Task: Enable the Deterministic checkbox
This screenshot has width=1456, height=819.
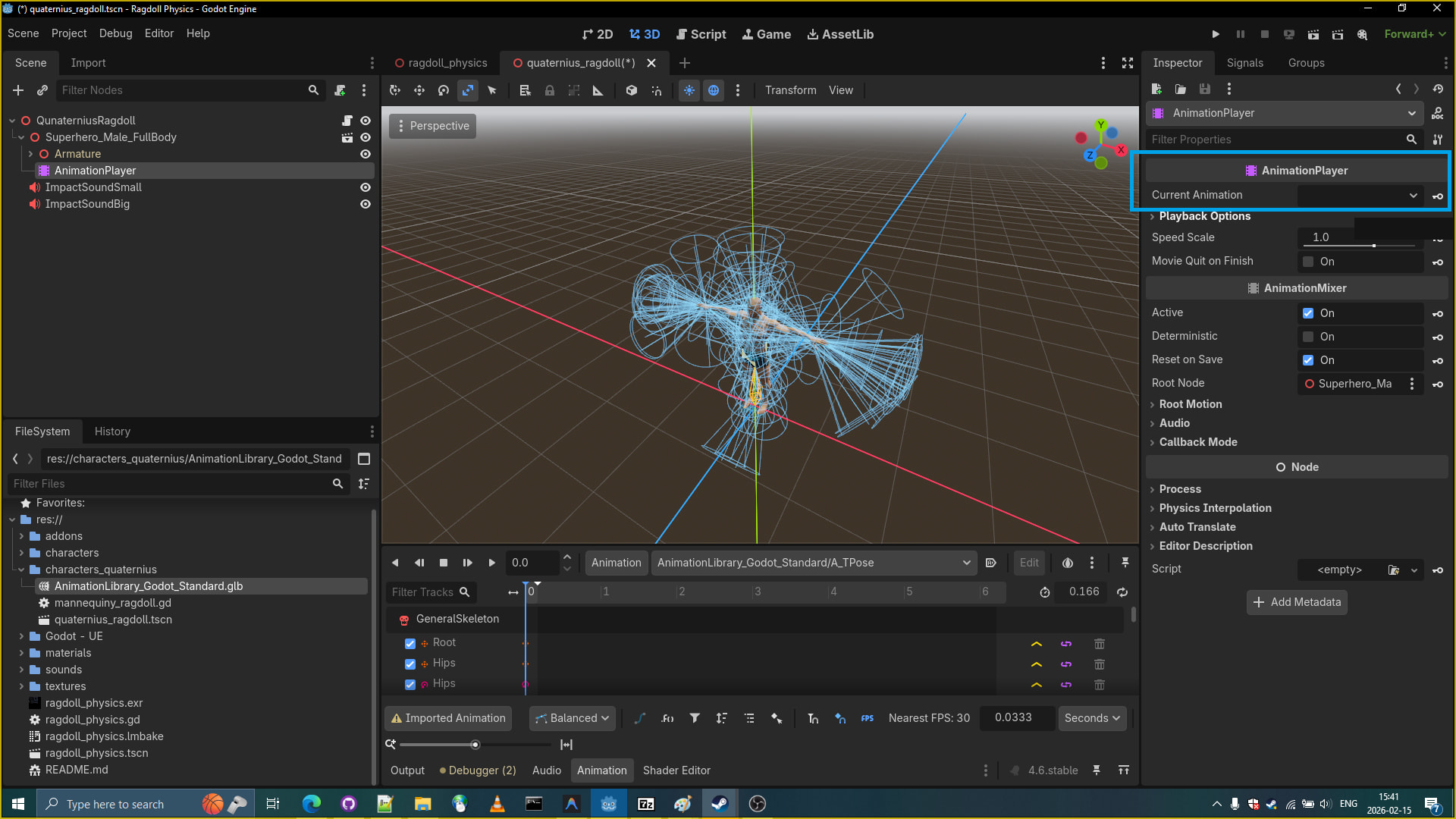Action: [1308, 337]
